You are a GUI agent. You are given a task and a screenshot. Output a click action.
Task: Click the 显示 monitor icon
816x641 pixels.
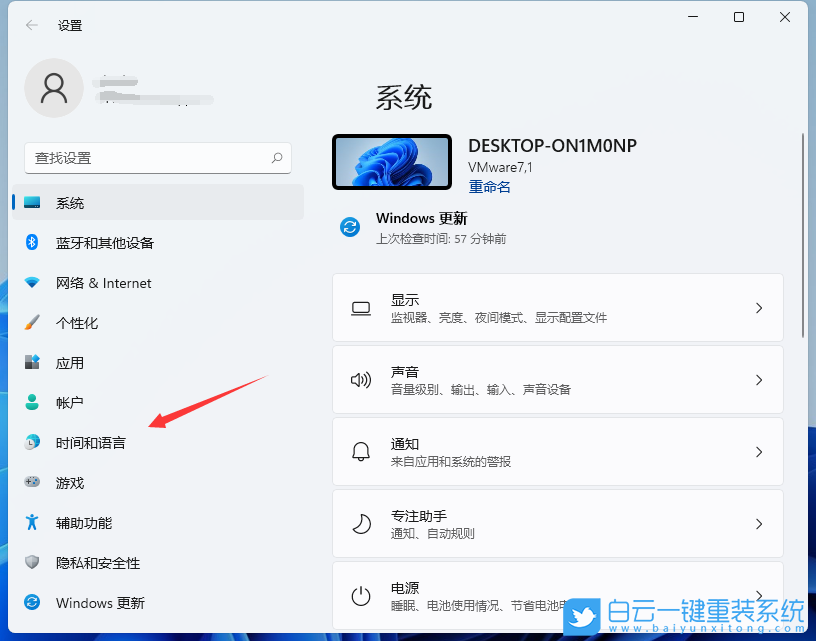(x=361, y=307)
